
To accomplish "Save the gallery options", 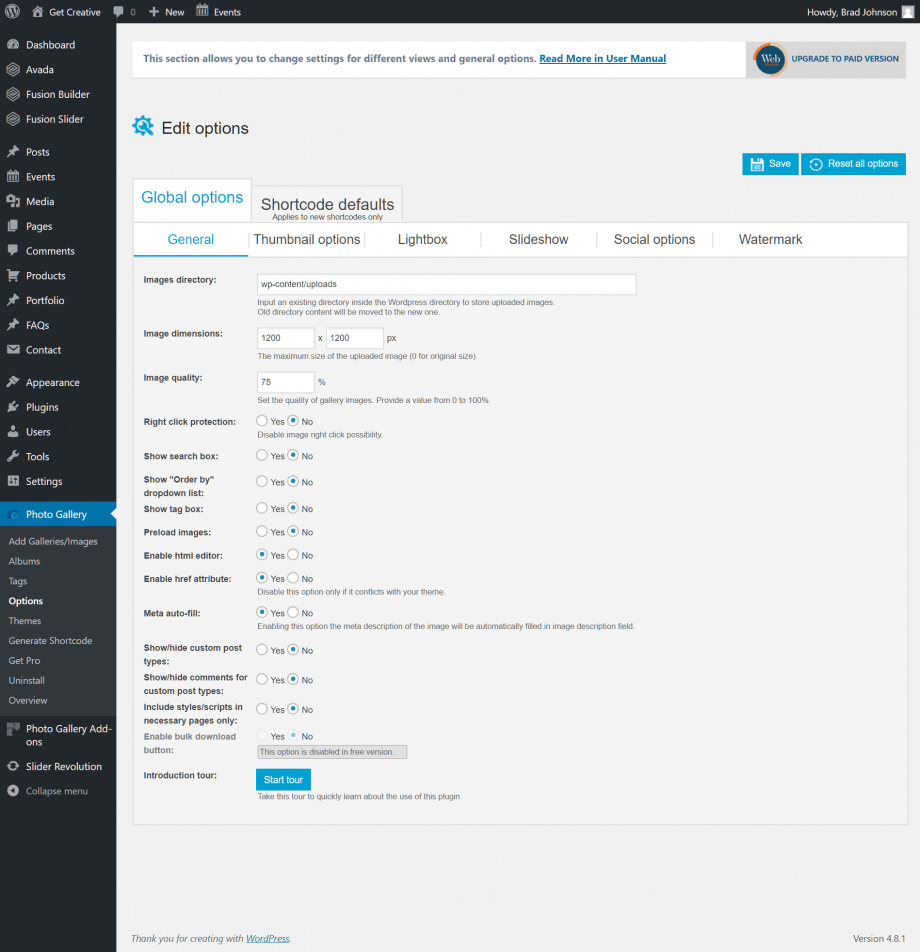I will coord(770,164).
